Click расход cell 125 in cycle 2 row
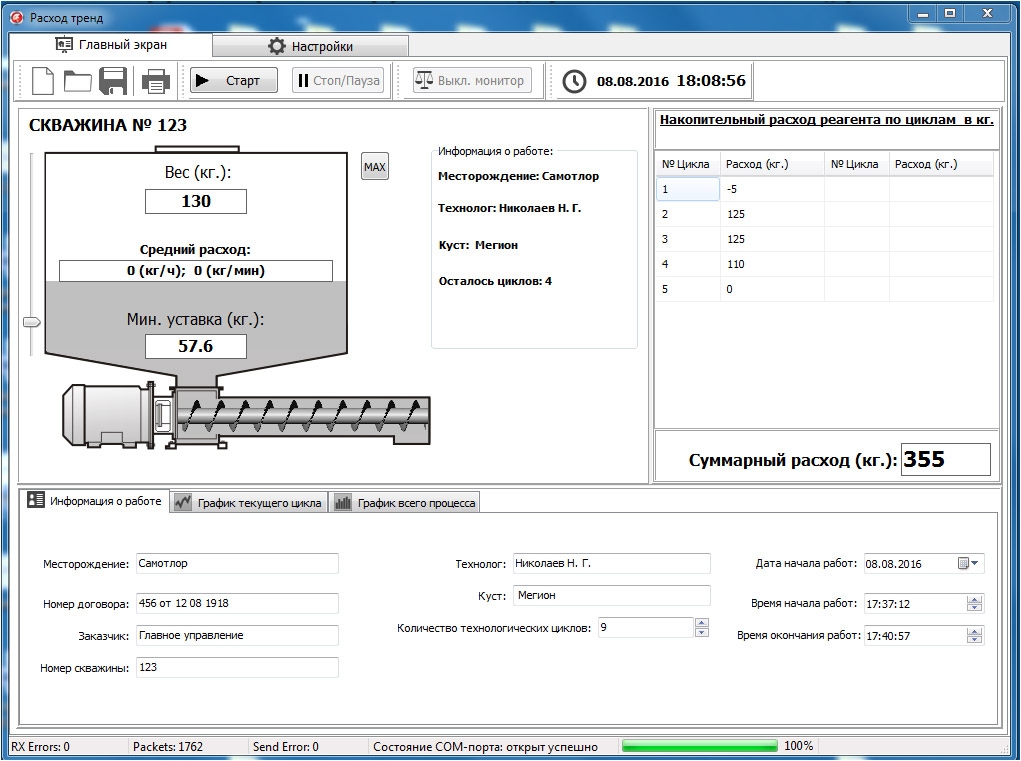The height and width of the screenshot is (761, 1021). (772, 214)
